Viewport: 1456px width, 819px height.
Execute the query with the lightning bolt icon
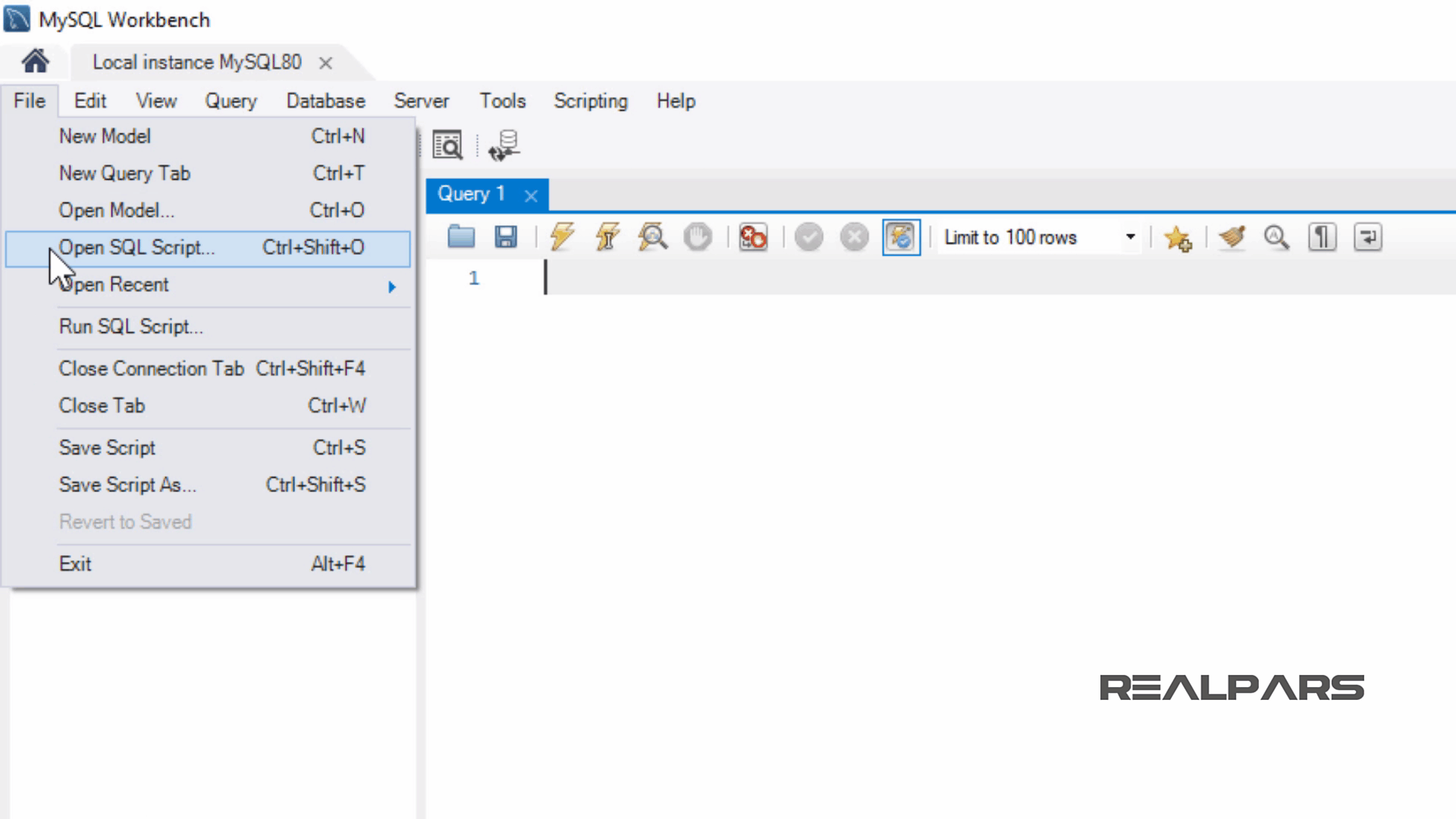coord(562,237)
